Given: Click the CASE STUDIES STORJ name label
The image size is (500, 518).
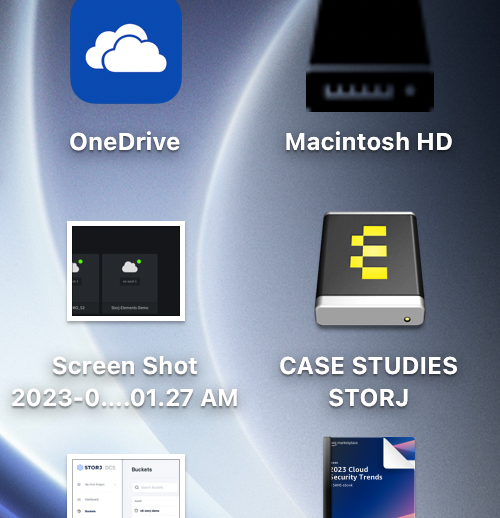Looking at the screenshot, I should tap(369, 382).
